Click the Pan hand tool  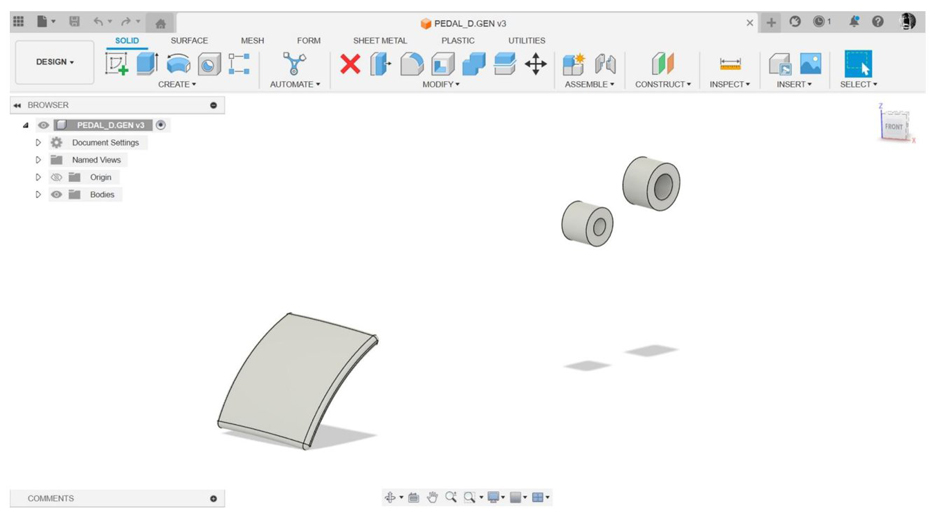click(432, 497)
